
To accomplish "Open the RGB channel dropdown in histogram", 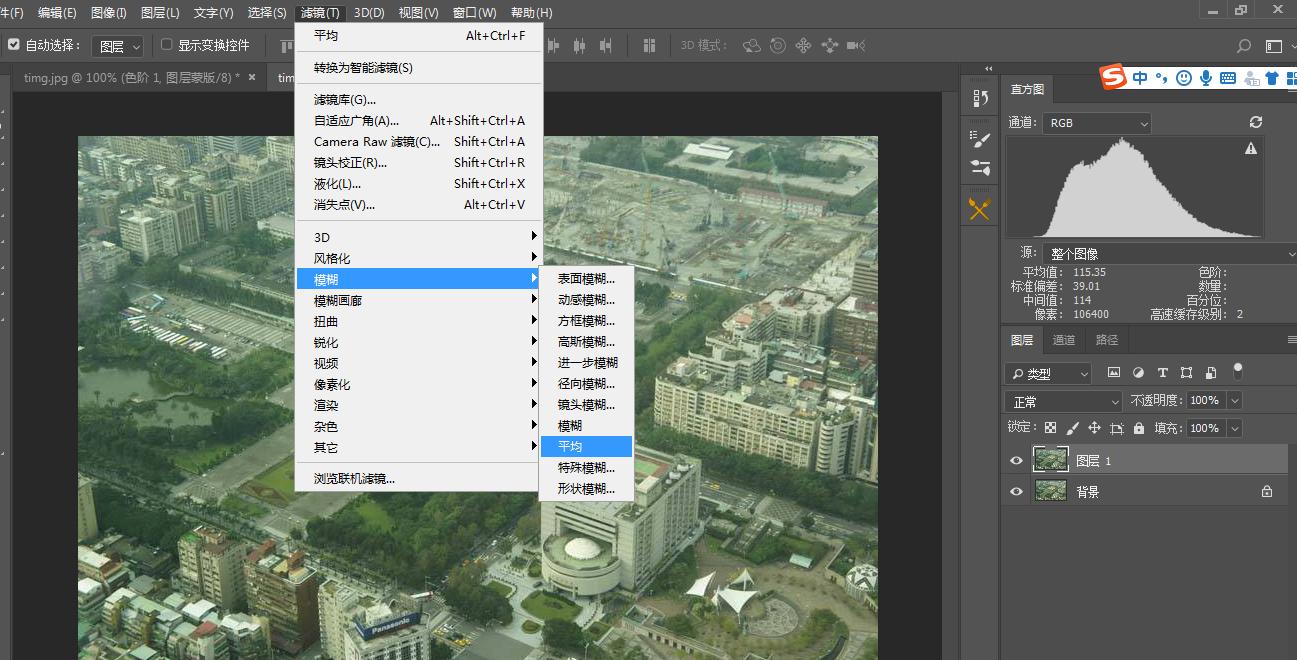I will [1097, 123].
